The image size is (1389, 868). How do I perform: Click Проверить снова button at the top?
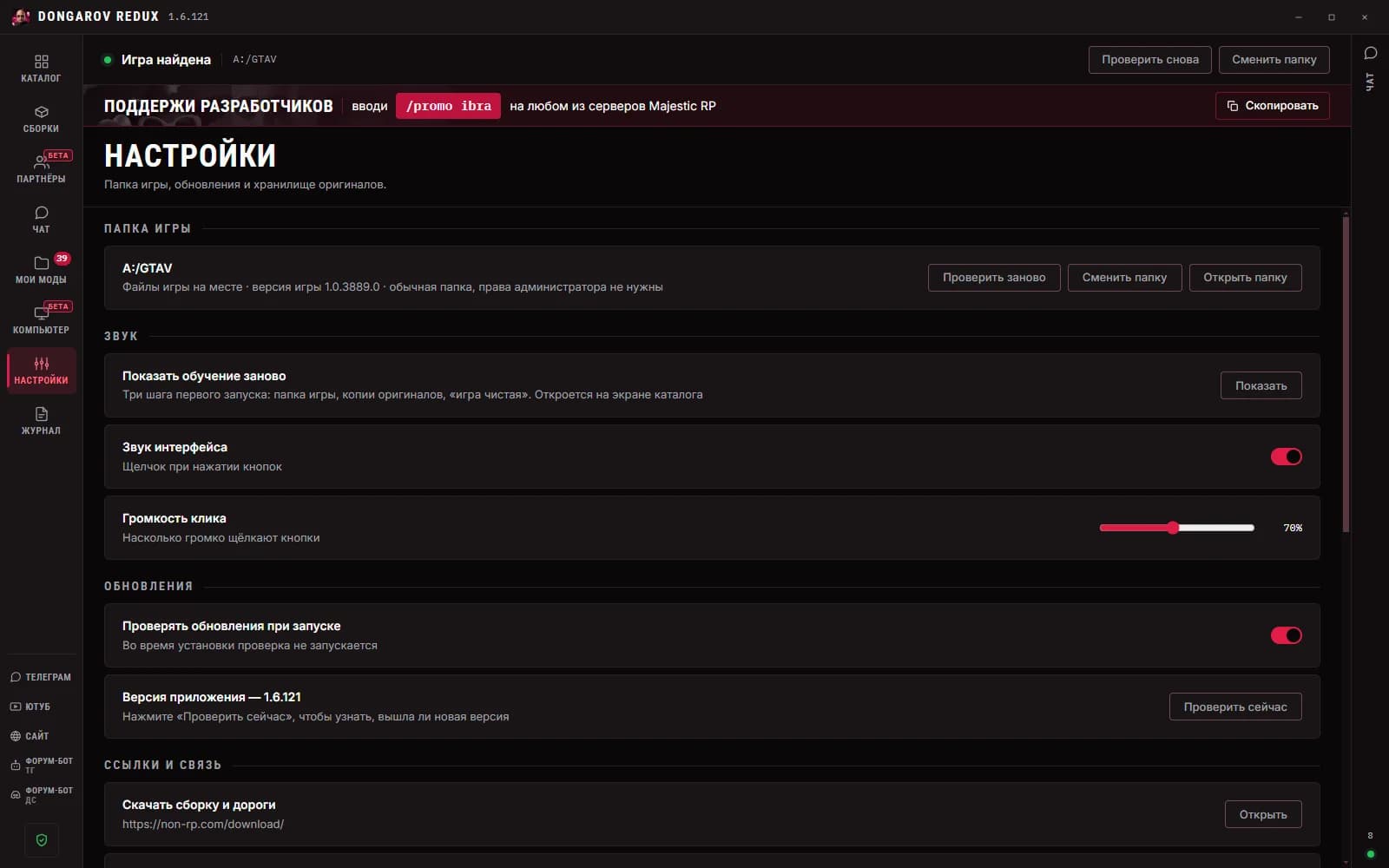tap(1149, 60)
